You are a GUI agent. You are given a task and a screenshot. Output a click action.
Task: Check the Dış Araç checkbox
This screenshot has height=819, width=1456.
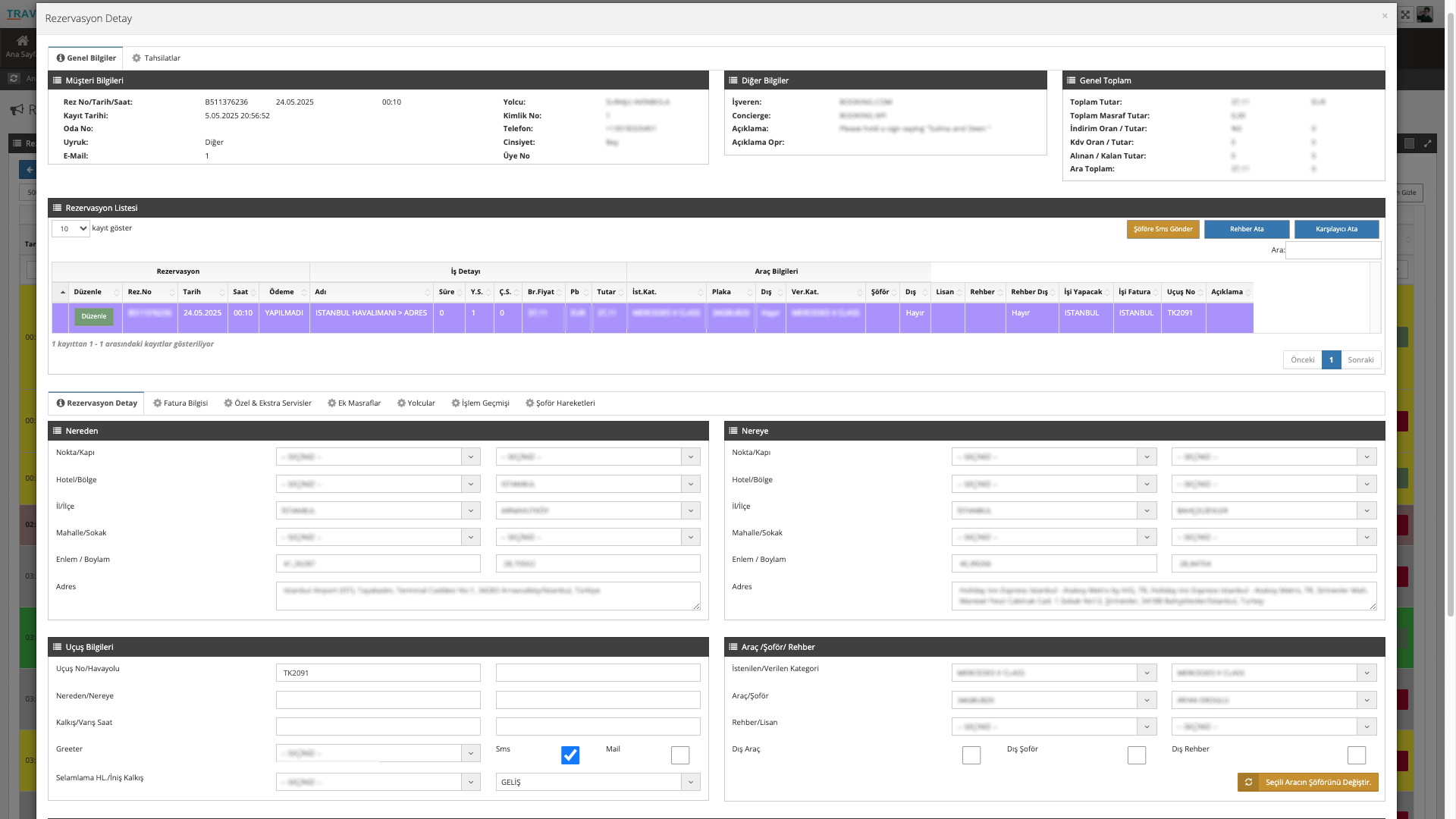971,755
